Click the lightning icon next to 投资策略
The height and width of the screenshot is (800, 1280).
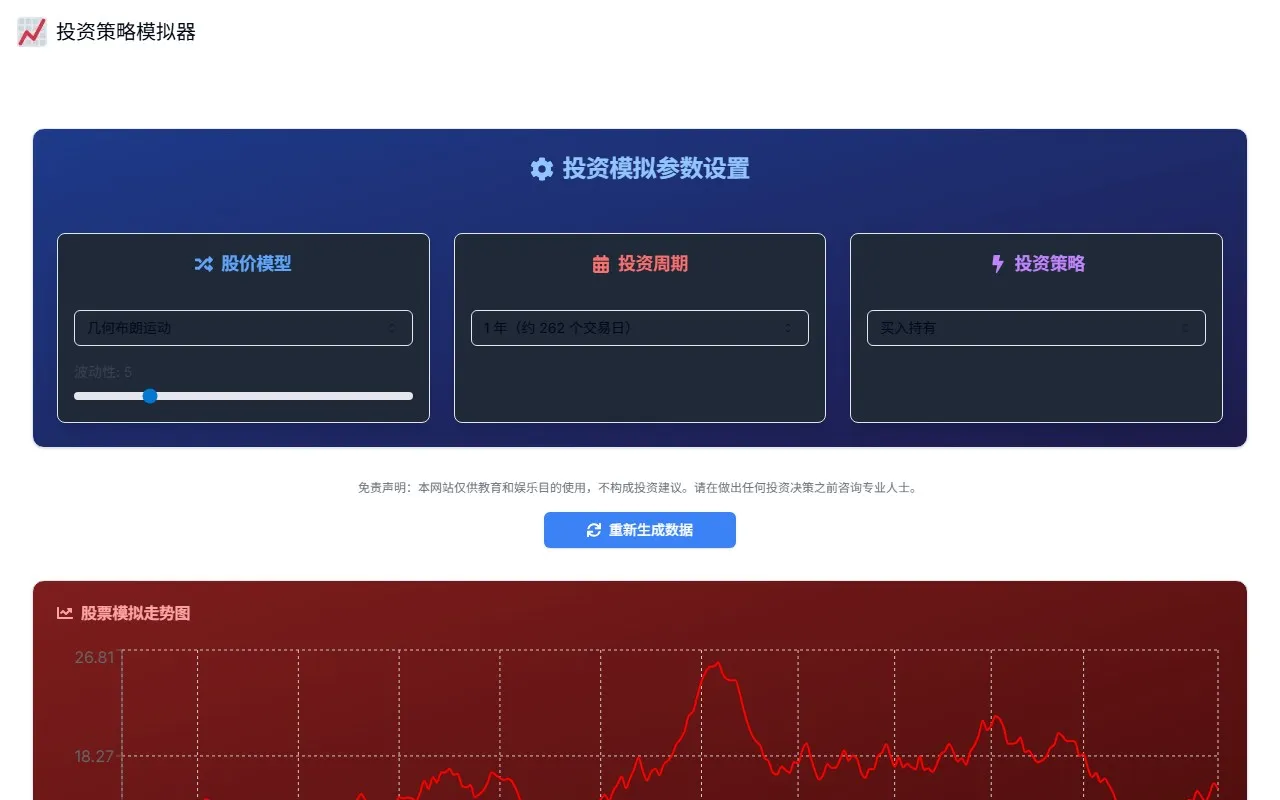[997, 264]
